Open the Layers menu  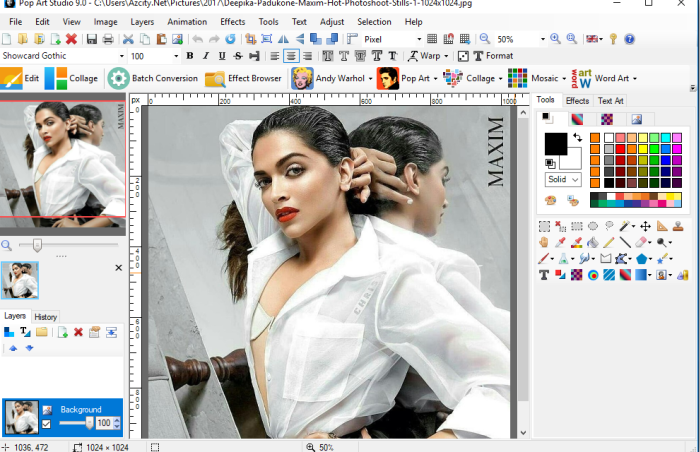[x=142, y=22]
